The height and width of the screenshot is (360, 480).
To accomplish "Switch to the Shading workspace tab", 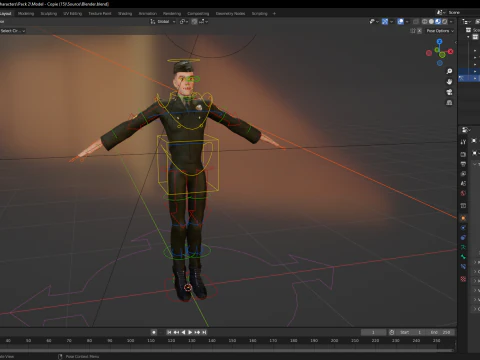I will [x=125, y=14].
